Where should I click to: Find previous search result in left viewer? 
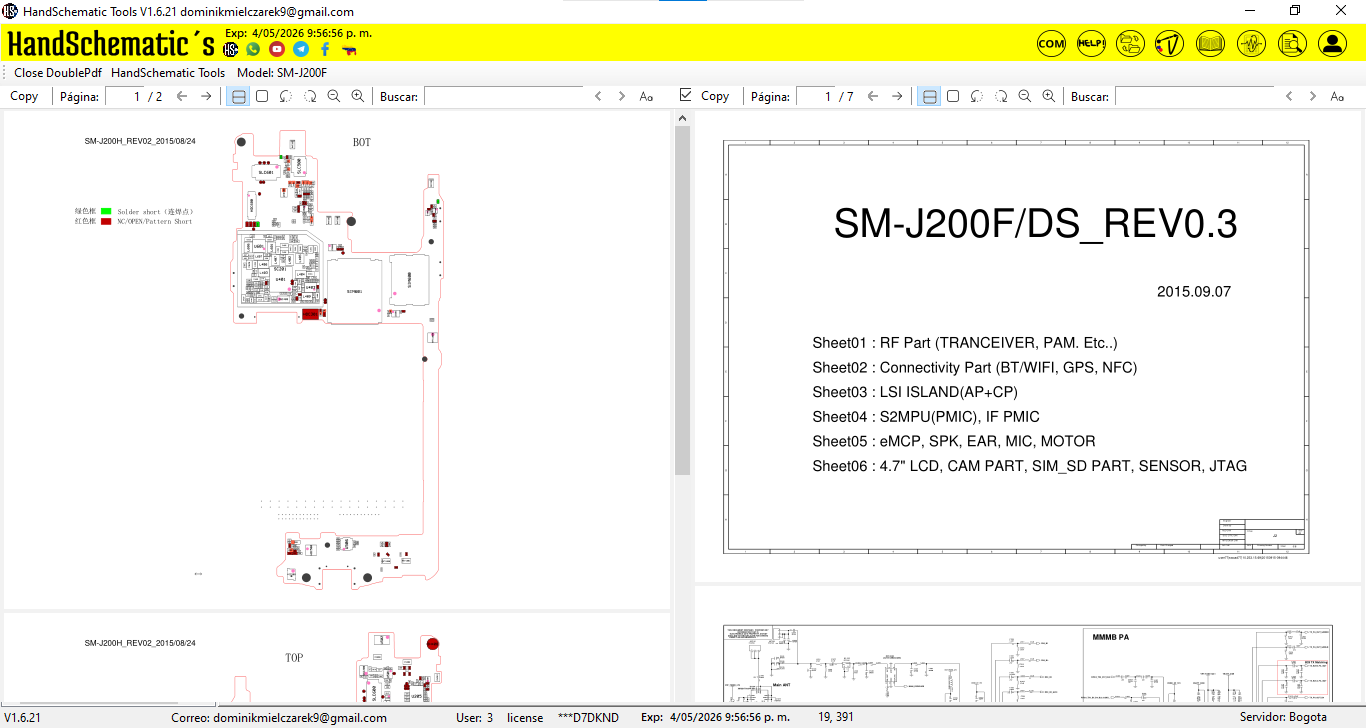click(x=598, y=96)
